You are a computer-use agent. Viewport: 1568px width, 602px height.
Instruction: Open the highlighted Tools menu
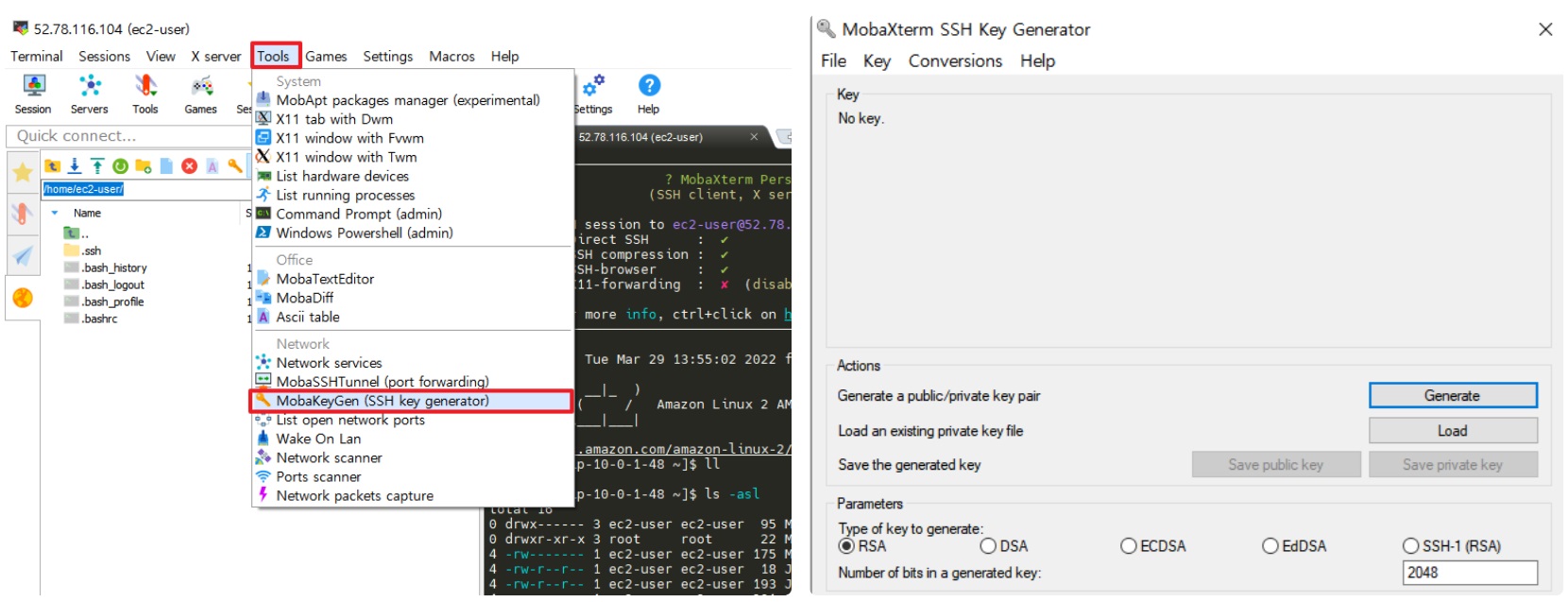coord(275,56)
